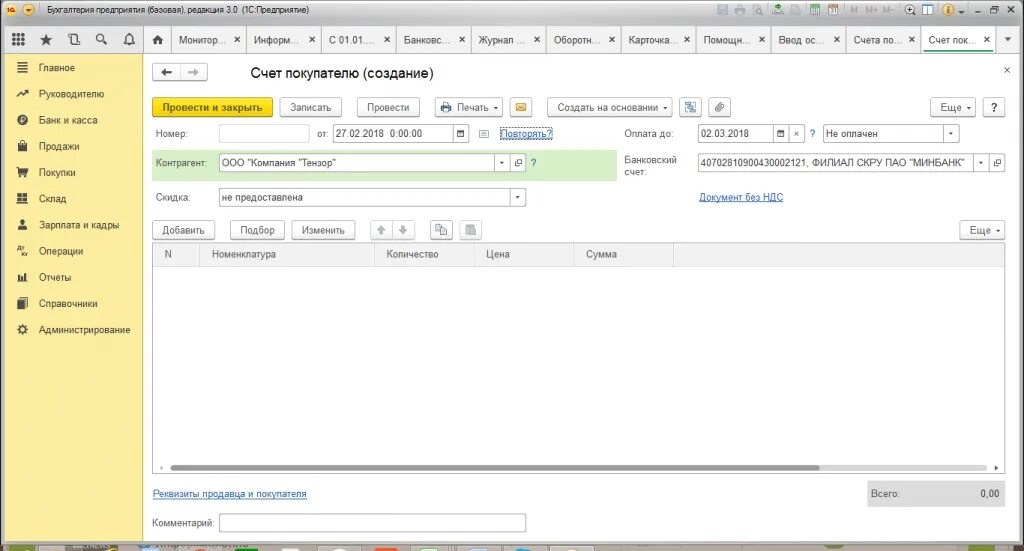The height and width of the screenshot is (551, 1024).
Task: Click Изменить button
Action: pyautogui.click(x=323, y=230)
